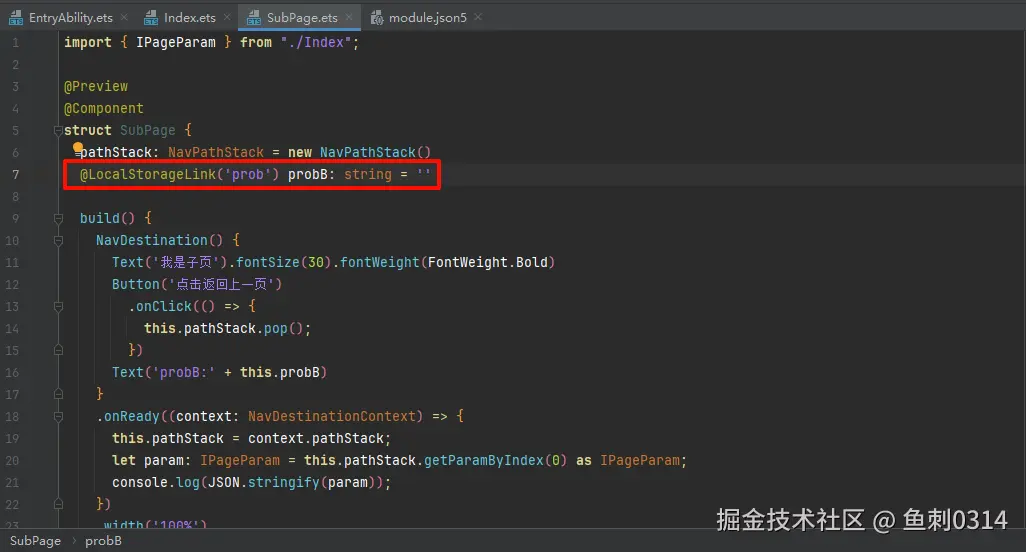This screenshot has height=552, width=1026.
Task: Click the 'prob' string on line 7
Action: pyautogui.click(x=247, y=174)
